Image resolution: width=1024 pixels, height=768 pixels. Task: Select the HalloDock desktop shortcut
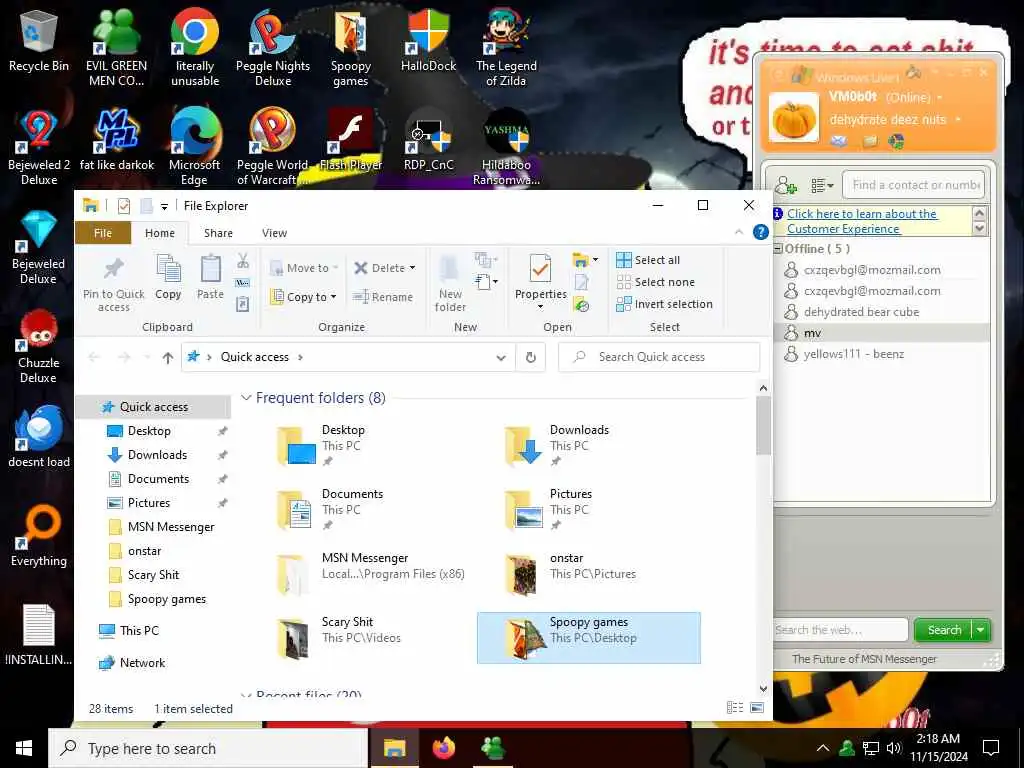tap(428, 40)
